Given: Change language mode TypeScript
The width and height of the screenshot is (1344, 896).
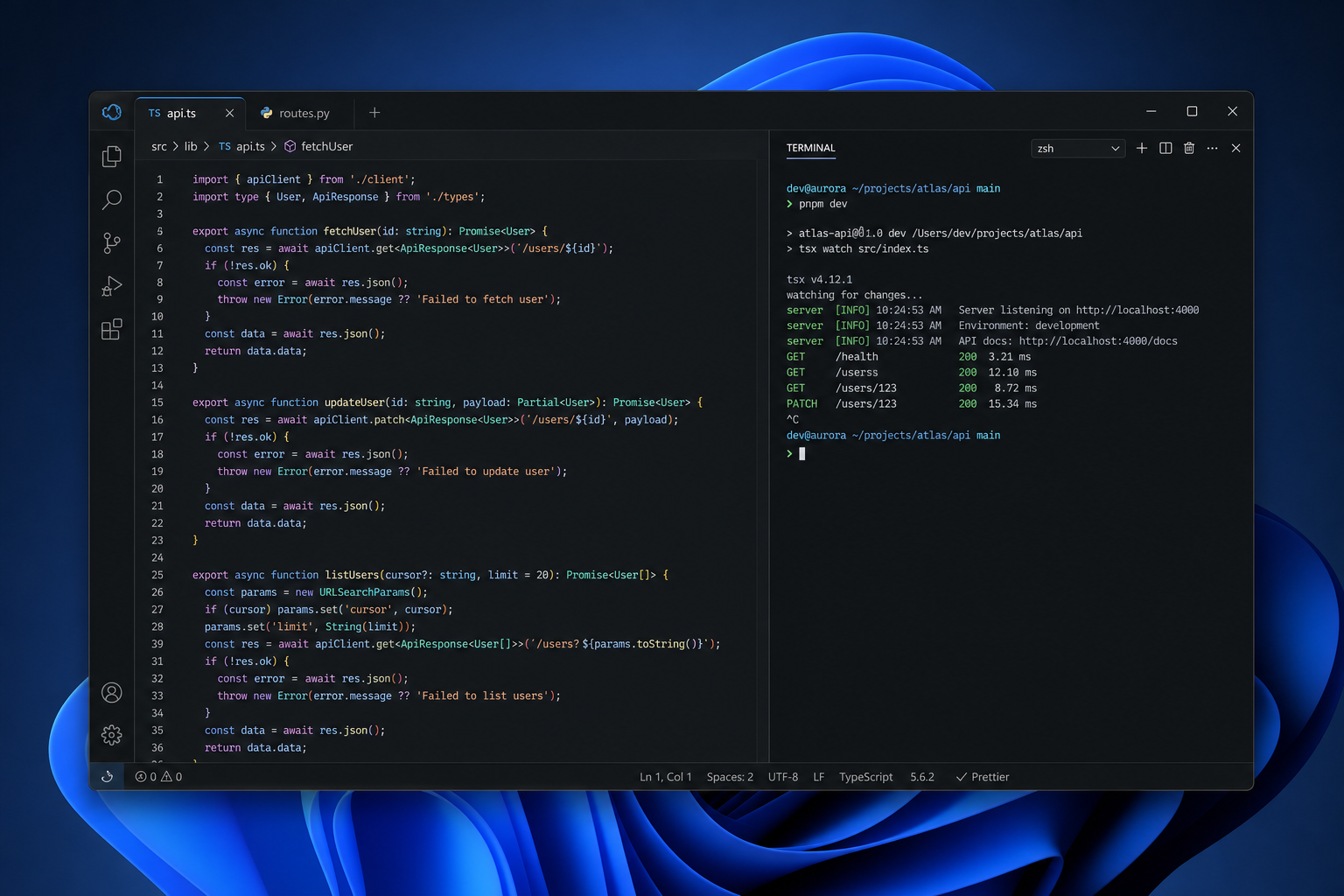Looking at the screenshot, I should 865,777.
